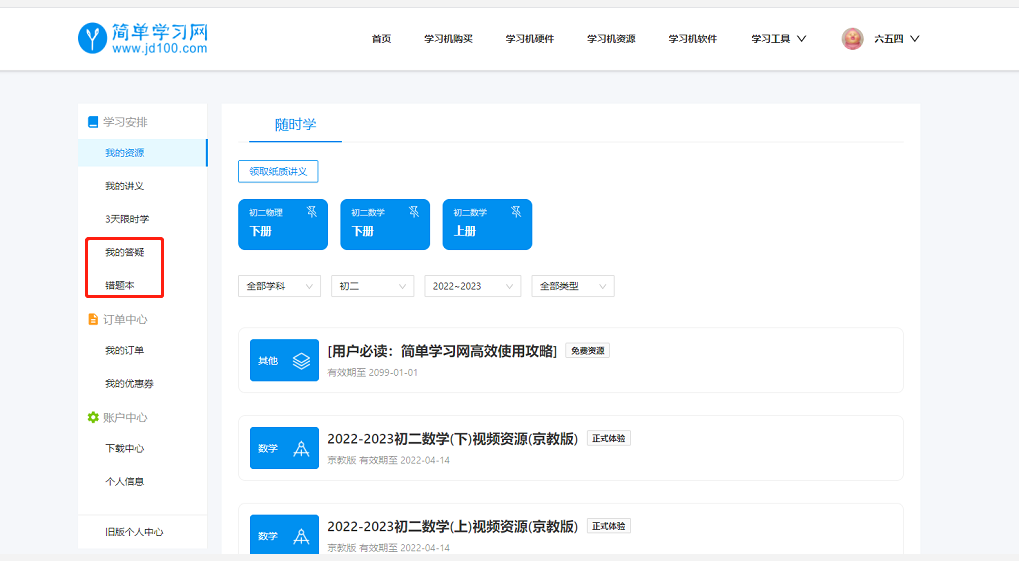
Task: Open 我的优惠券 in sidebar
Action: [129, 384]
